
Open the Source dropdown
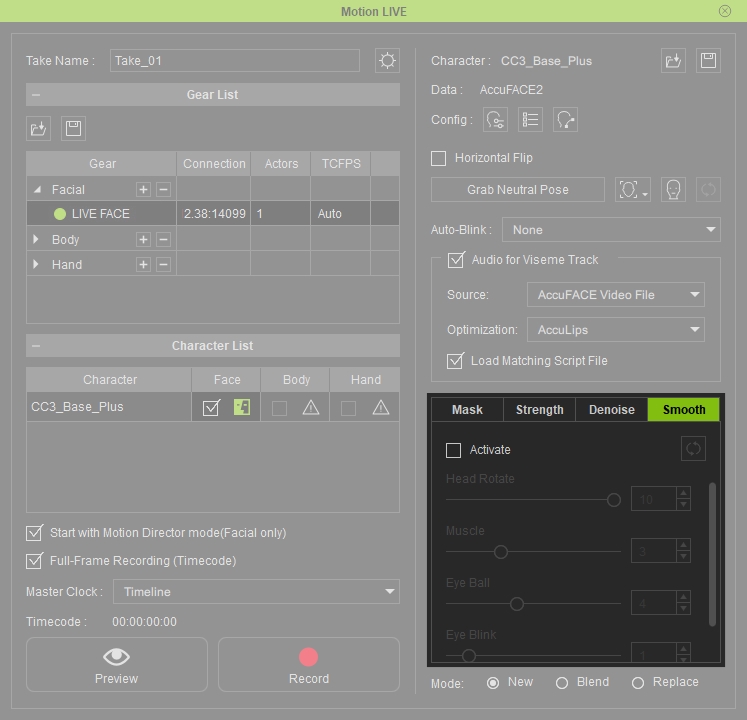tap(616, 294)
